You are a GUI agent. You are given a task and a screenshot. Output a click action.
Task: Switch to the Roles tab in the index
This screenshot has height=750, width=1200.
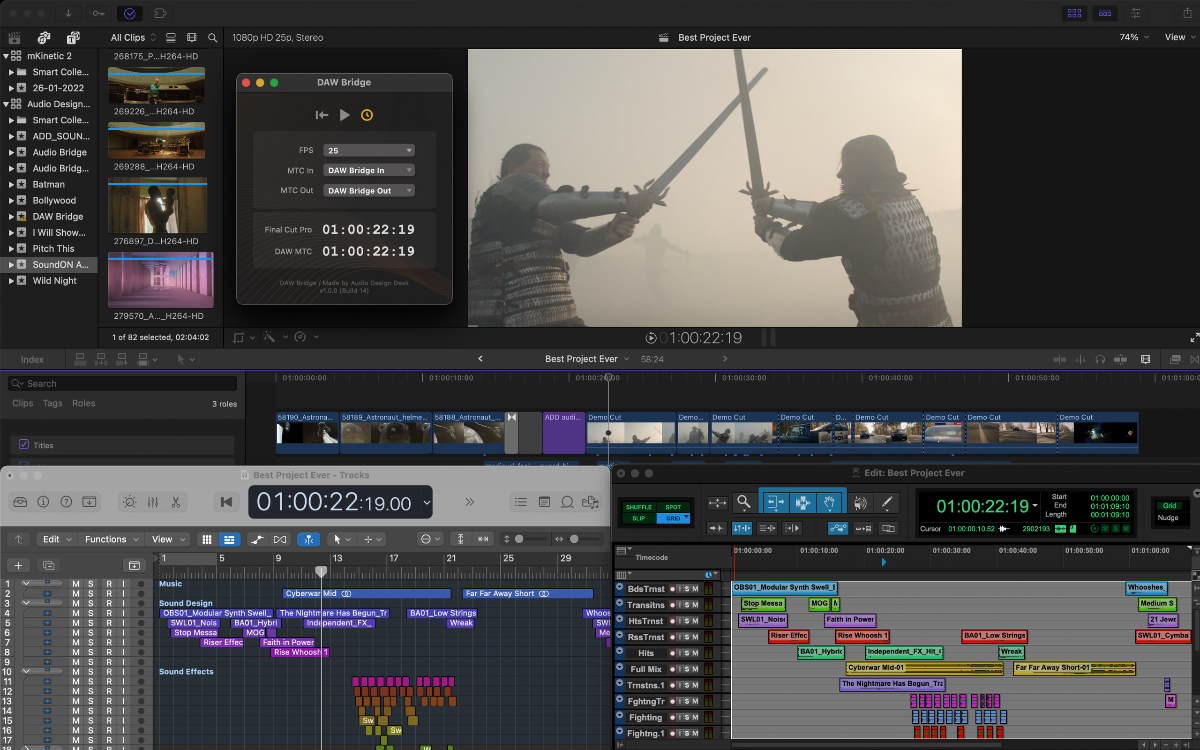click(83, 403)
